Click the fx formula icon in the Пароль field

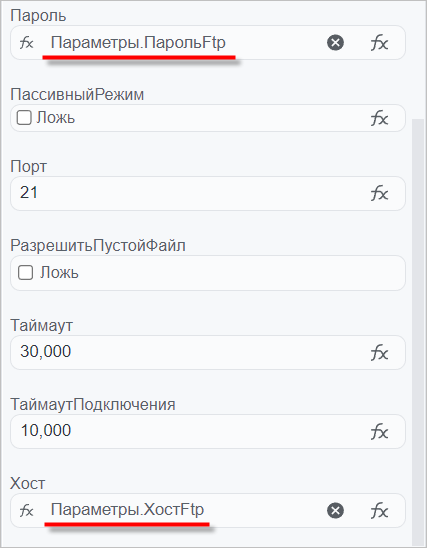click(x=379, y=43)
